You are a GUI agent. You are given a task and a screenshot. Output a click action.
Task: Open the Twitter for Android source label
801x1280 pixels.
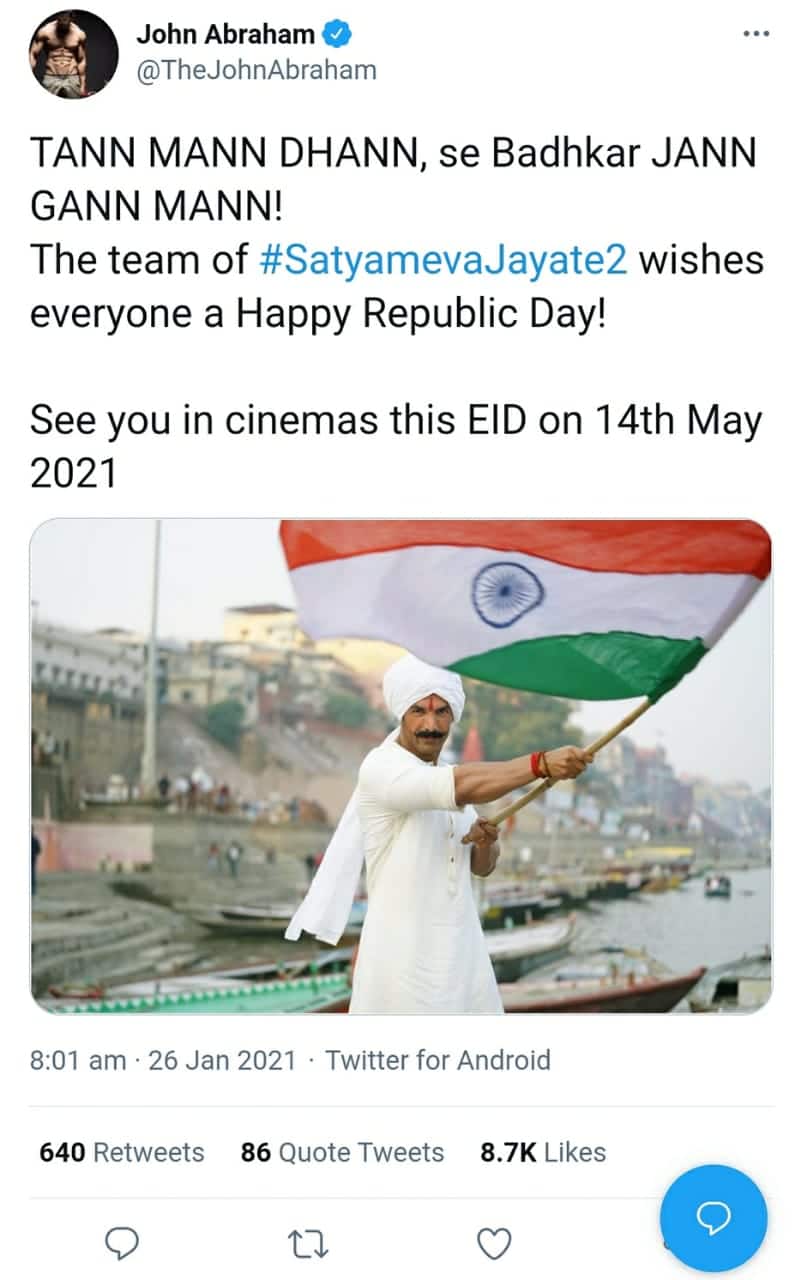pos(438,1060)
